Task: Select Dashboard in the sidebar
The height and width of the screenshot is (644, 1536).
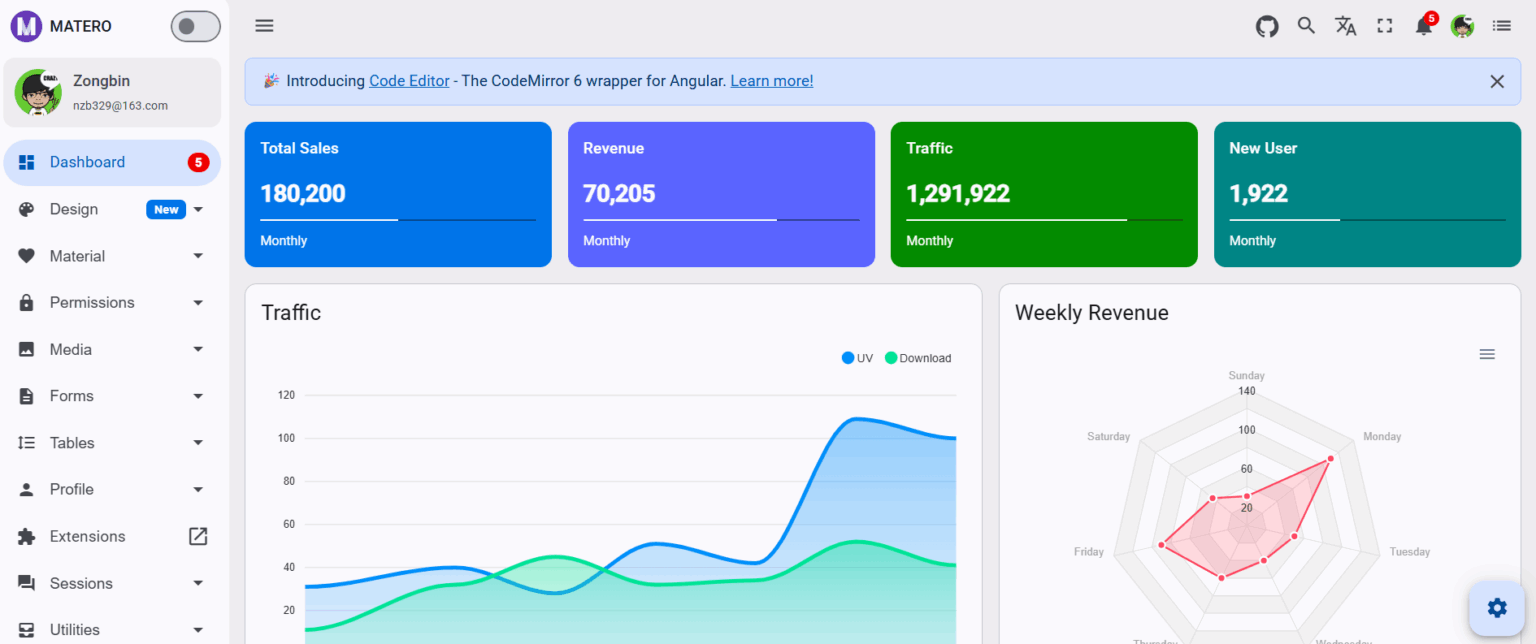Action: pyautogui.click(x=88, y=162)
